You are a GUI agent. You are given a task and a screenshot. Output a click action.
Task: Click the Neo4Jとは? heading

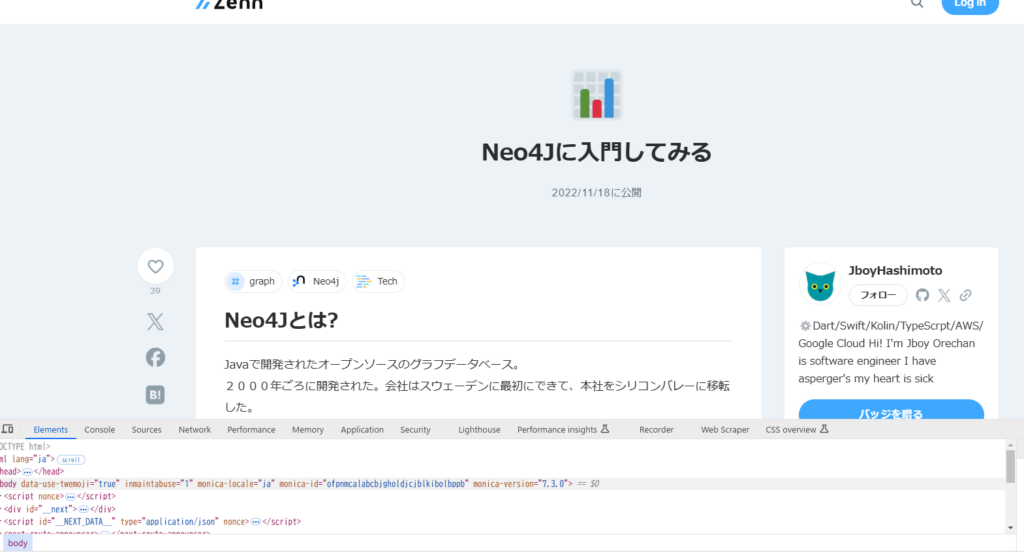(281, 320)
